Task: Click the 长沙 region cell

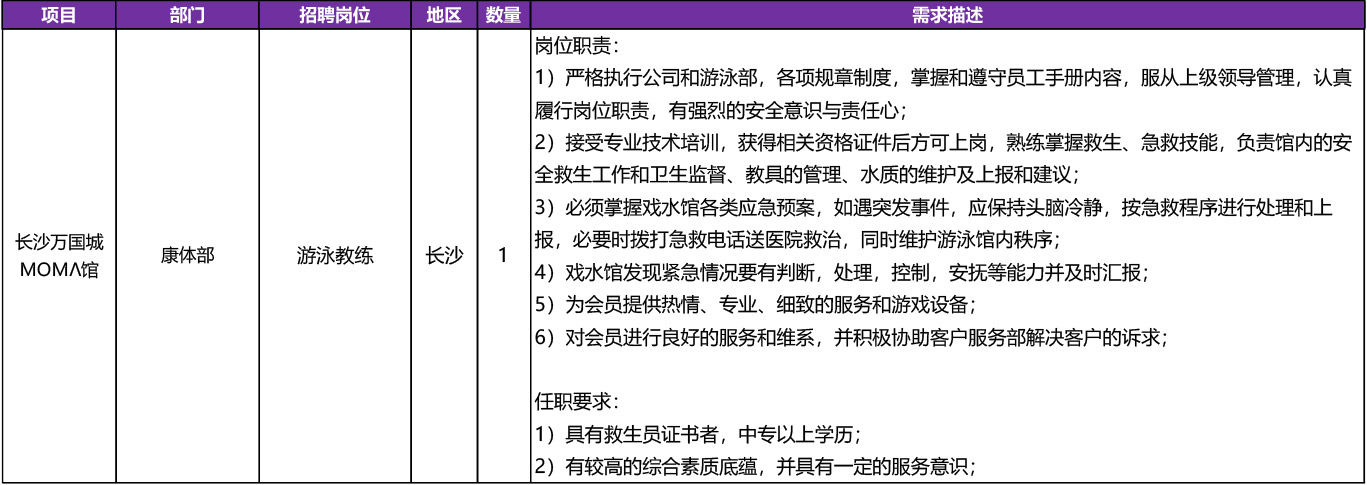Action: tap(444, 256)
